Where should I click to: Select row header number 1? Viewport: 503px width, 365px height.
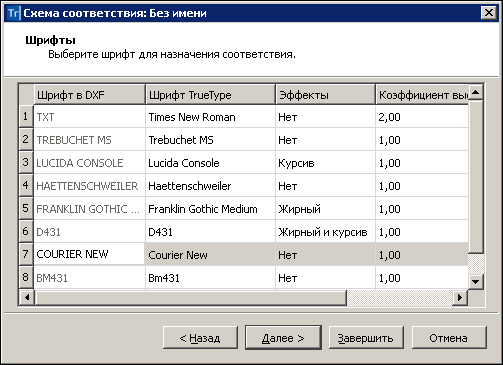pyautogui.click(x=26, y=117)
